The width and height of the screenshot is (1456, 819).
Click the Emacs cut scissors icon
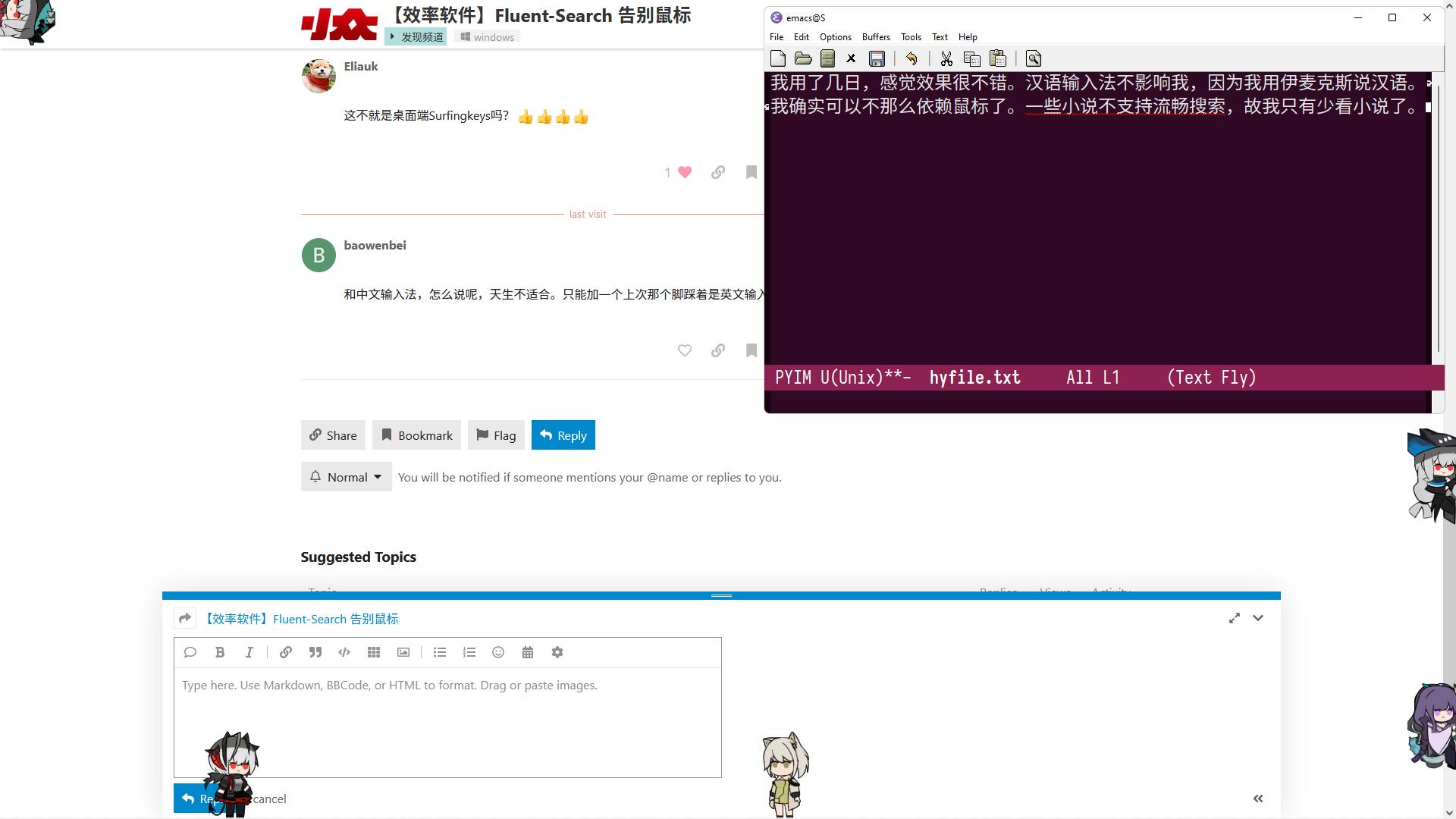(946, 59)
